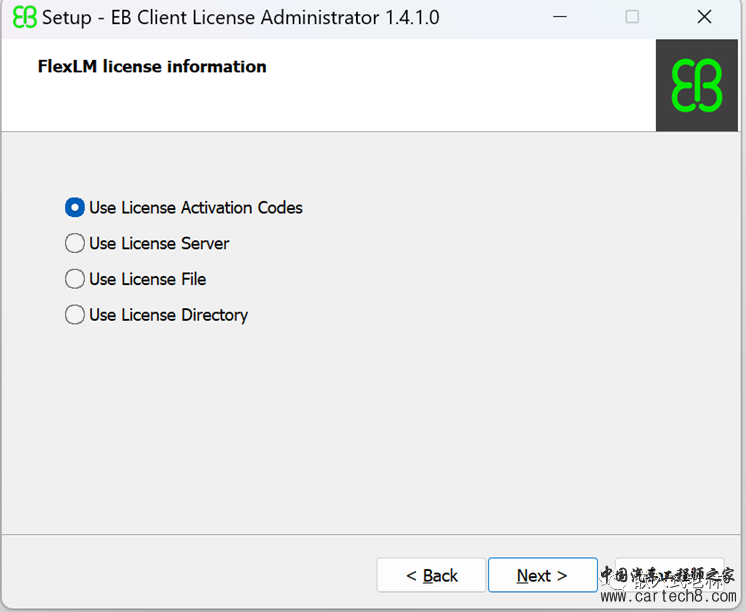The image size is (746, 612).
Task: Select Use License Server radio button
Action: 75,243
